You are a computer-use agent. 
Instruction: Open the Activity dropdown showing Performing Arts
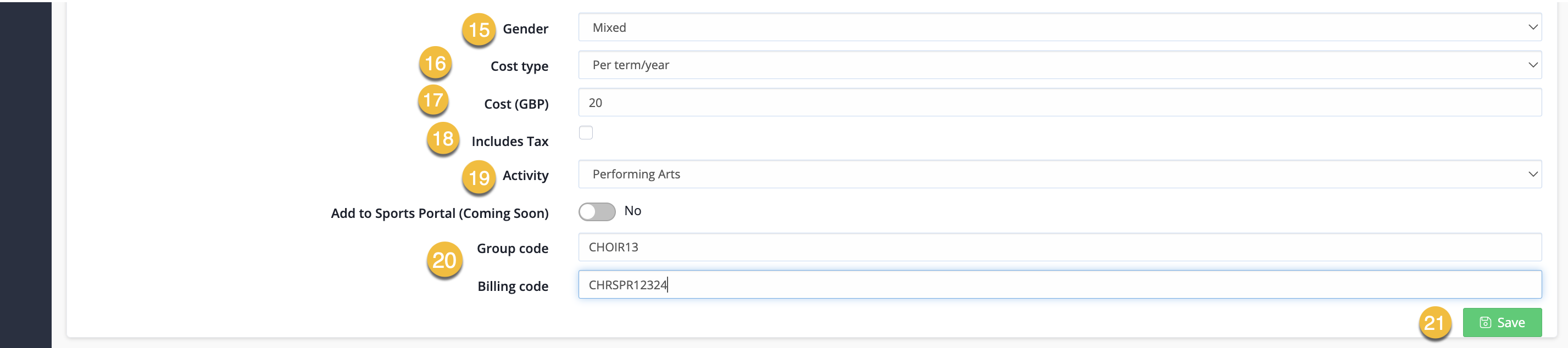[1059, 174]
